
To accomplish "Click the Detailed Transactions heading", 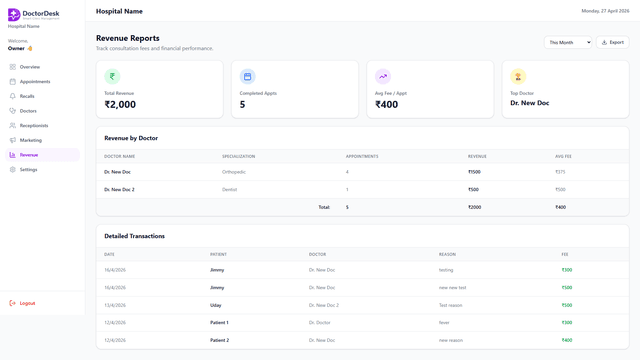I will coord(134,236).
